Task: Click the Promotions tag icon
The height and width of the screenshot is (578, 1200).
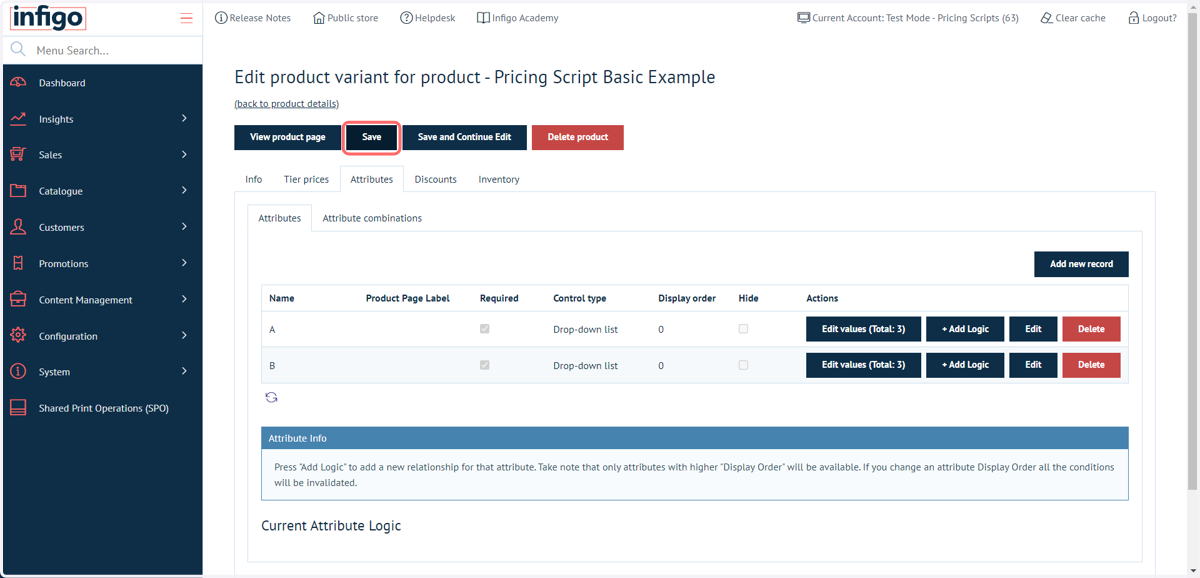Action: click(18, 263)
